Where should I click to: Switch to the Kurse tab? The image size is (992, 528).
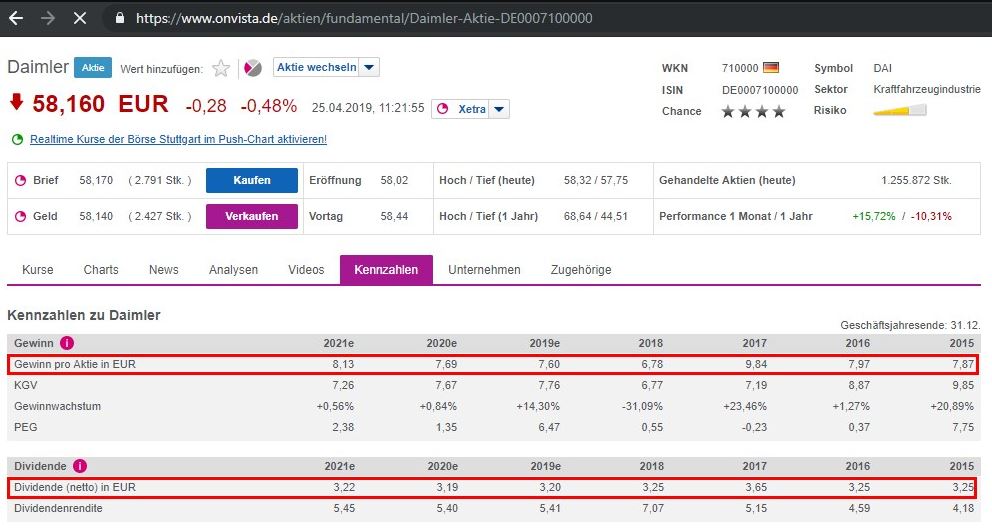(x=38, y=269)
